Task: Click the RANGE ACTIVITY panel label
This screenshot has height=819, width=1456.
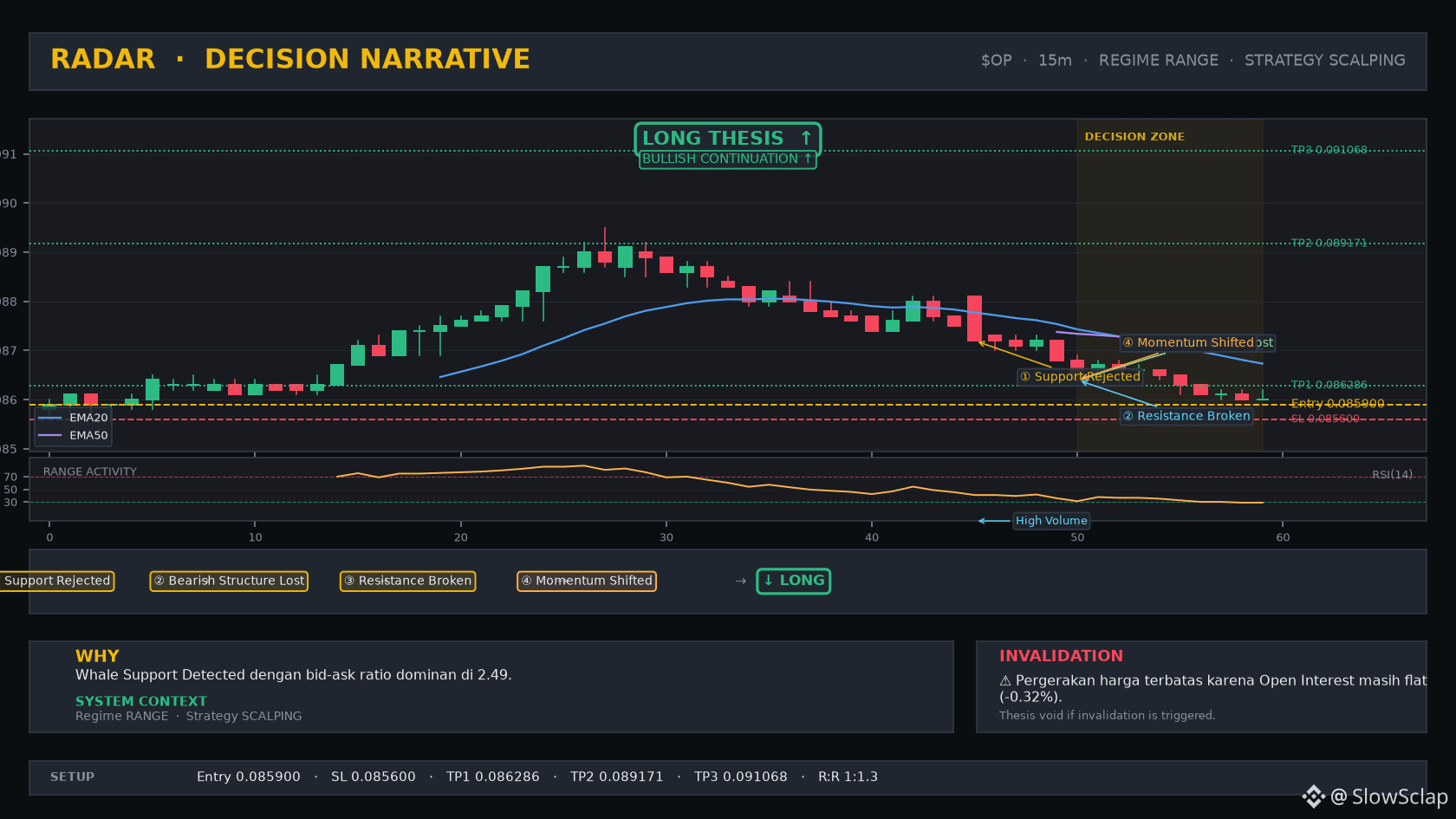Action: [x=90, y=471]
